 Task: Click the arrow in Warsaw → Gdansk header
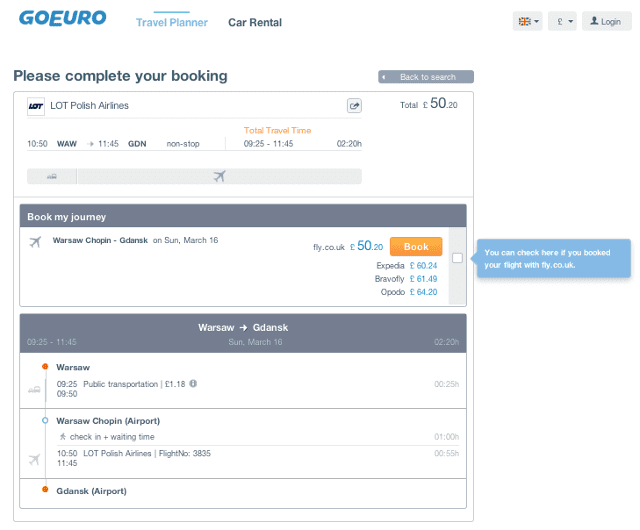[x=243, y=327]
